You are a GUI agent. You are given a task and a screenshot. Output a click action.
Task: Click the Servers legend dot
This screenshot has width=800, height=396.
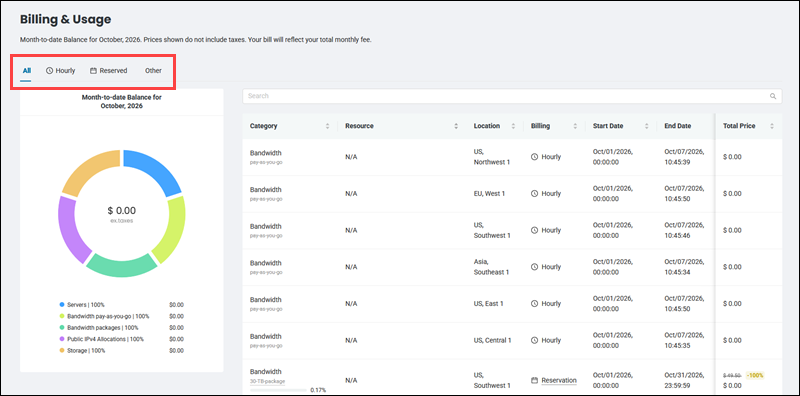click(62, 305)
